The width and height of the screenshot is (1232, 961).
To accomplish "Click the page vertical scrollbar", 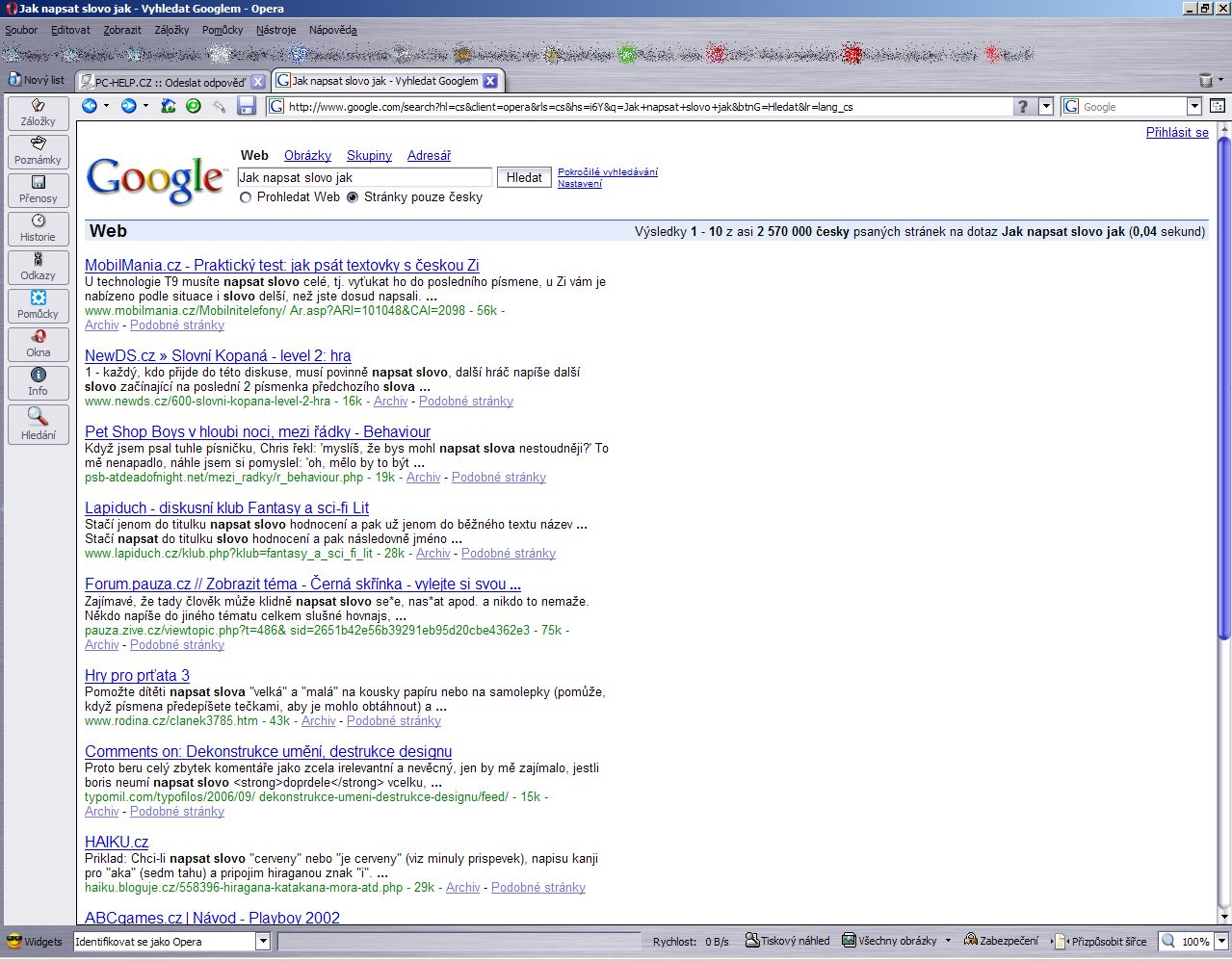I will [1223, 385].
